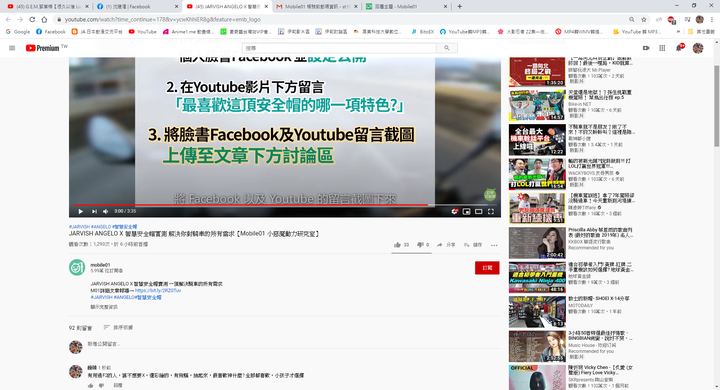Click the #JARVISH hashtag above the title
The width and height of the screenshot is (720, 390).
pyautogui.click(x=79, y=227)
